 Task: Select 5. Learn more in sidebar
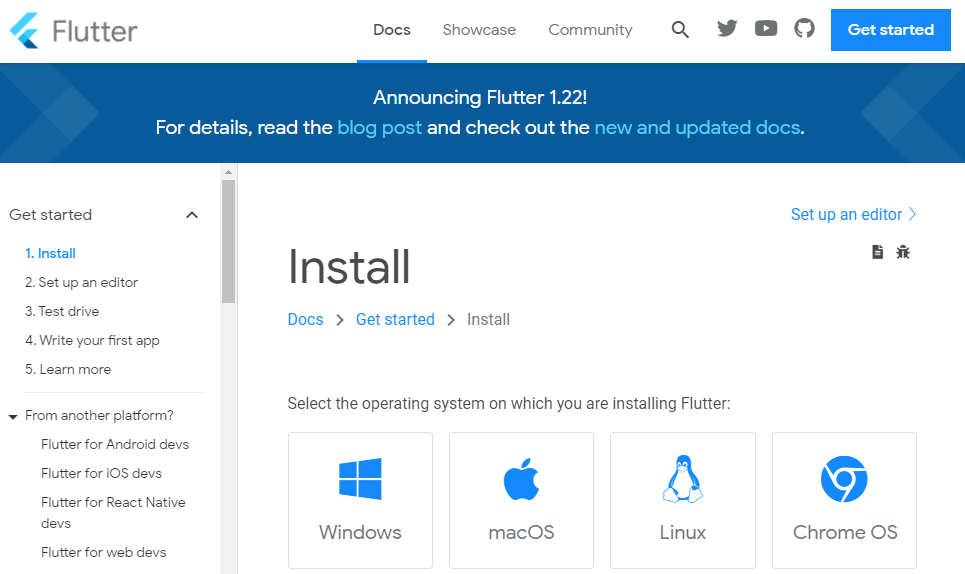click(x=68, y=369)
